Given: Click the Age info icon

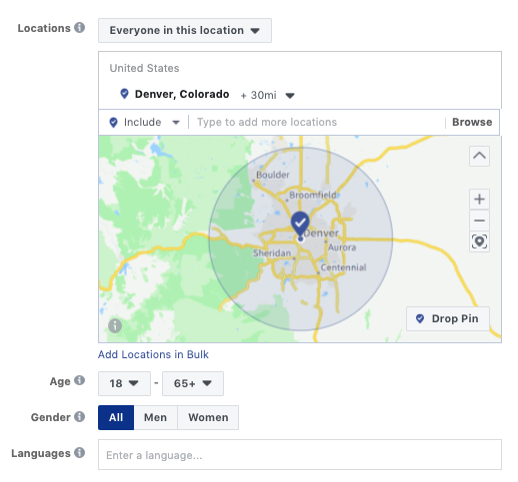Looking at the screenshot, I should point(79,380).
